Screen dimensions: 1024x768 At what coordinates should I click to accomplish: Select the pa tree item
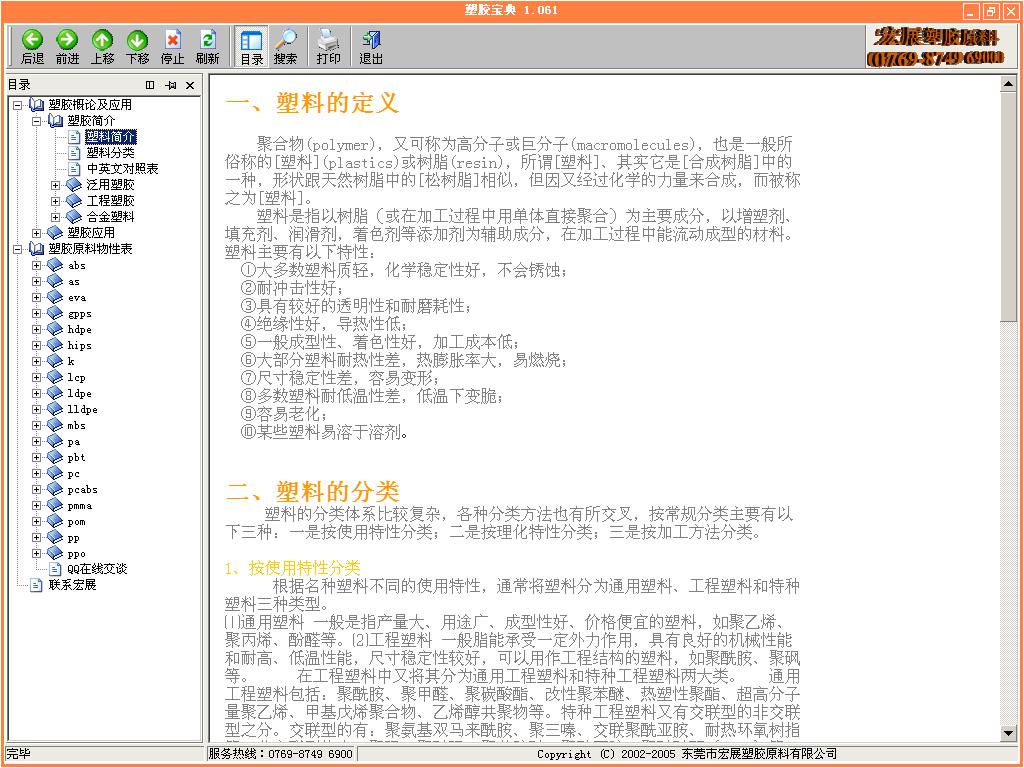(74, 441)
